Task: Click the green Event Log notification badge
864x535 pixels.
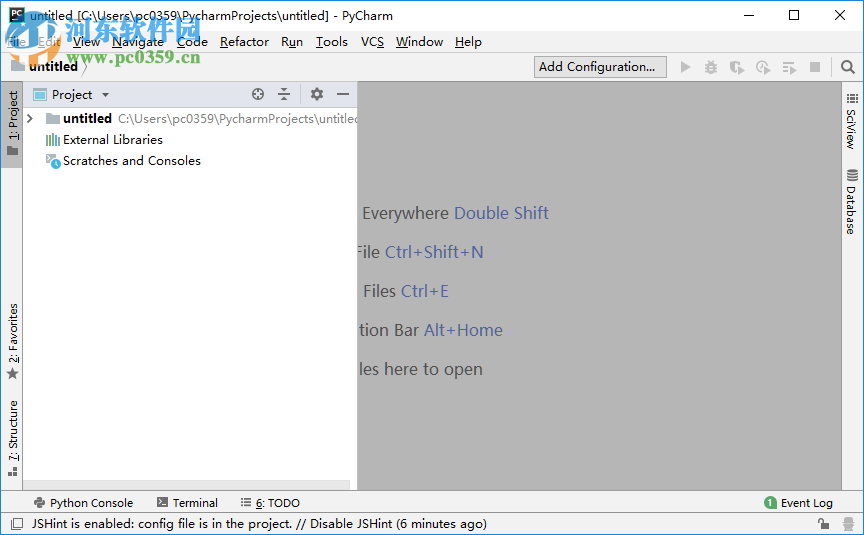Action: [x=770, y=502]
